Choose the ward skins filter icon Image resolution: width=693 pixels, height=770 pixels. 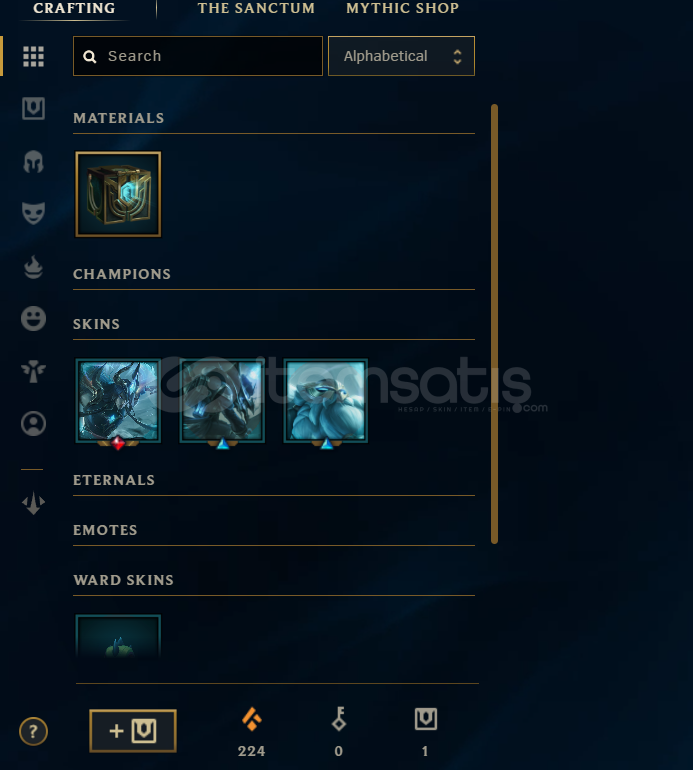tap(33, 371)
